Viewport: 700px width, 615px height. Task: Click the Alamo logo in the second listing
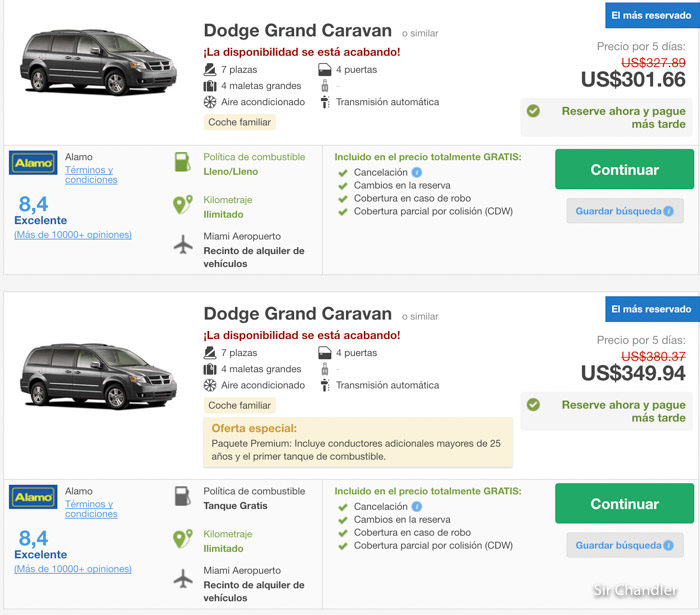click(33, 497)
